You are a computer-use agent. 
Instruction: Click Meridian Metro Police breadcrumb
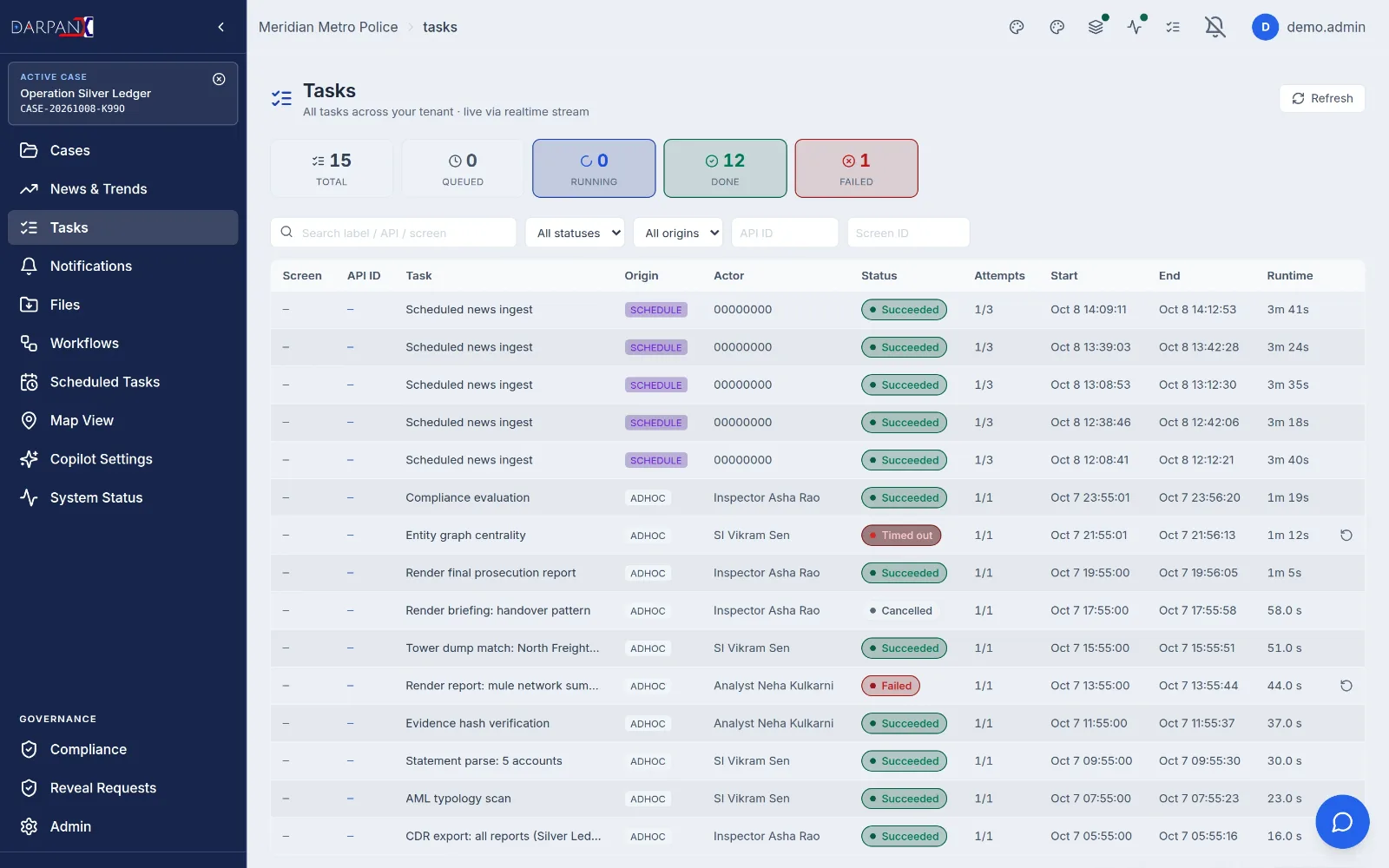(x=328, y=27)
